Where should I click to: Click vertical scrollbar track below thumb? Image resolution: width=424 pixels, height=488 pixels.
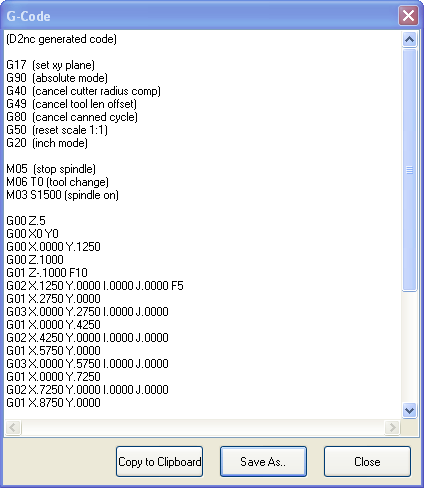(x=409, y=347)
